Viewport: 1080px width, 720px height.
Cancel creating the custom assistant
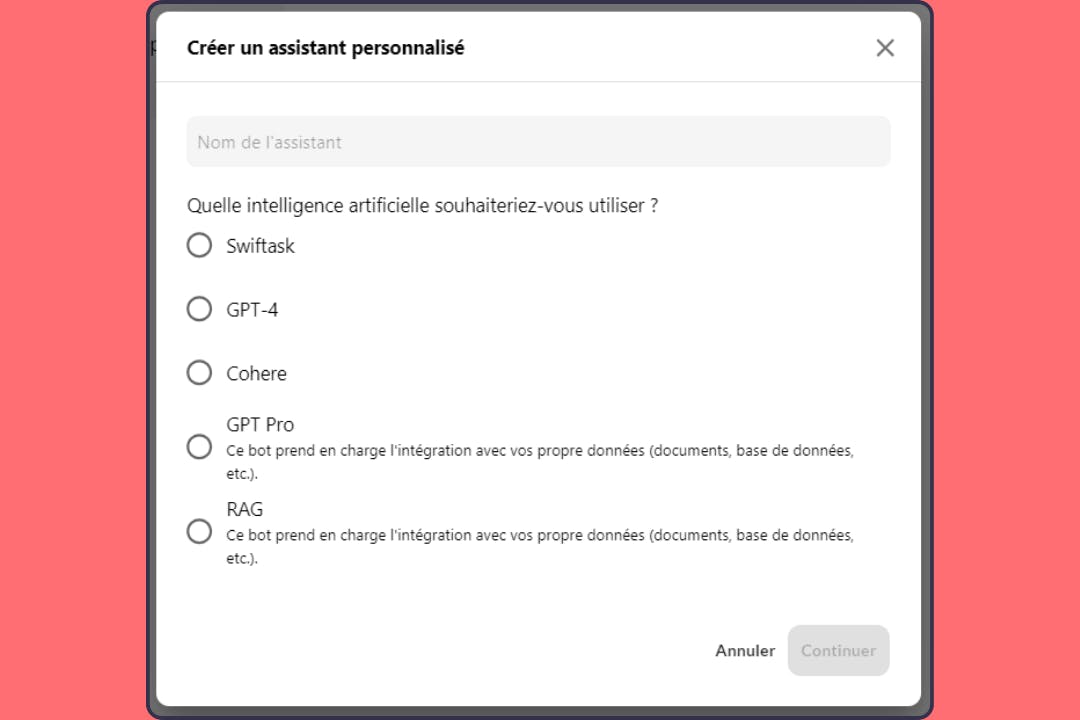pyautogui.click(x=744, y=650)
